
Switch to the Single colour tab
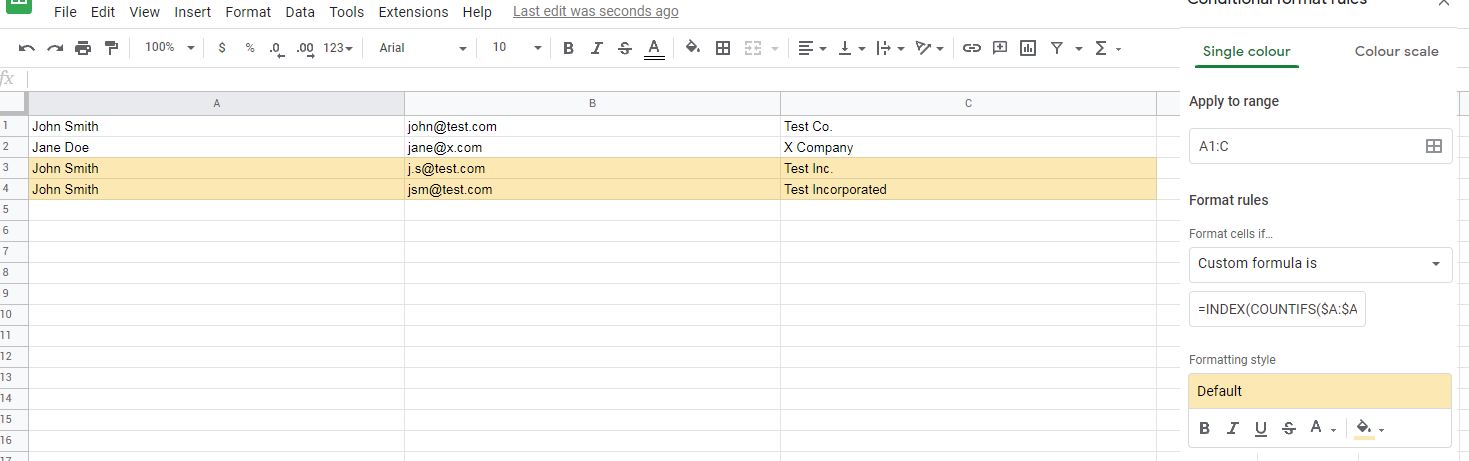[x=1246, y=51]
